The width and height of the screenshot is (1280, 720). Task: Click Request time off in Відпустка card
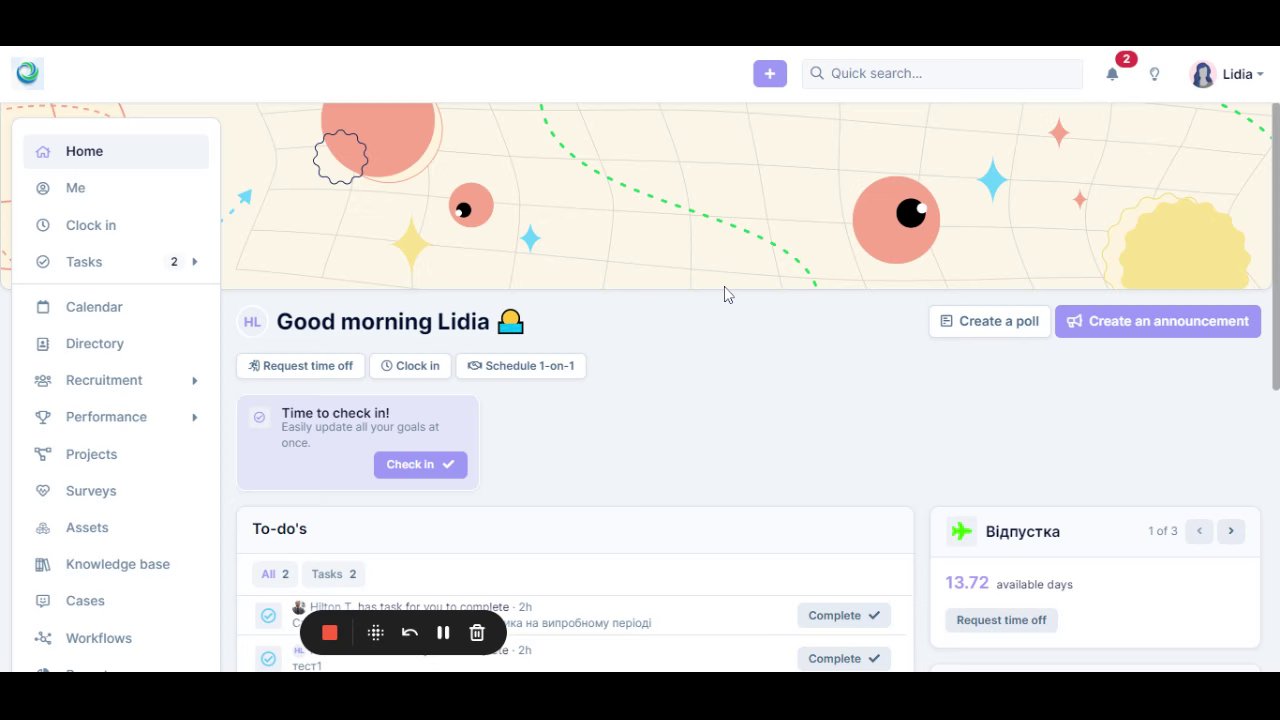[1001, 620]
